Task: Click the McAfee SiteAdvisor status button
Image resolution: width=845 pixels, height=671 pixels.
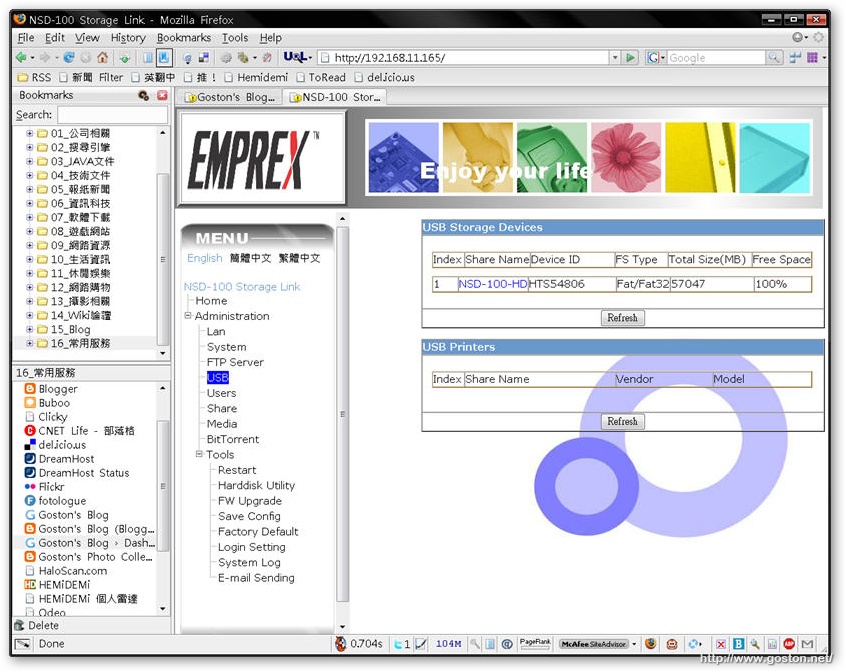Action: click(x=594, y=644)
